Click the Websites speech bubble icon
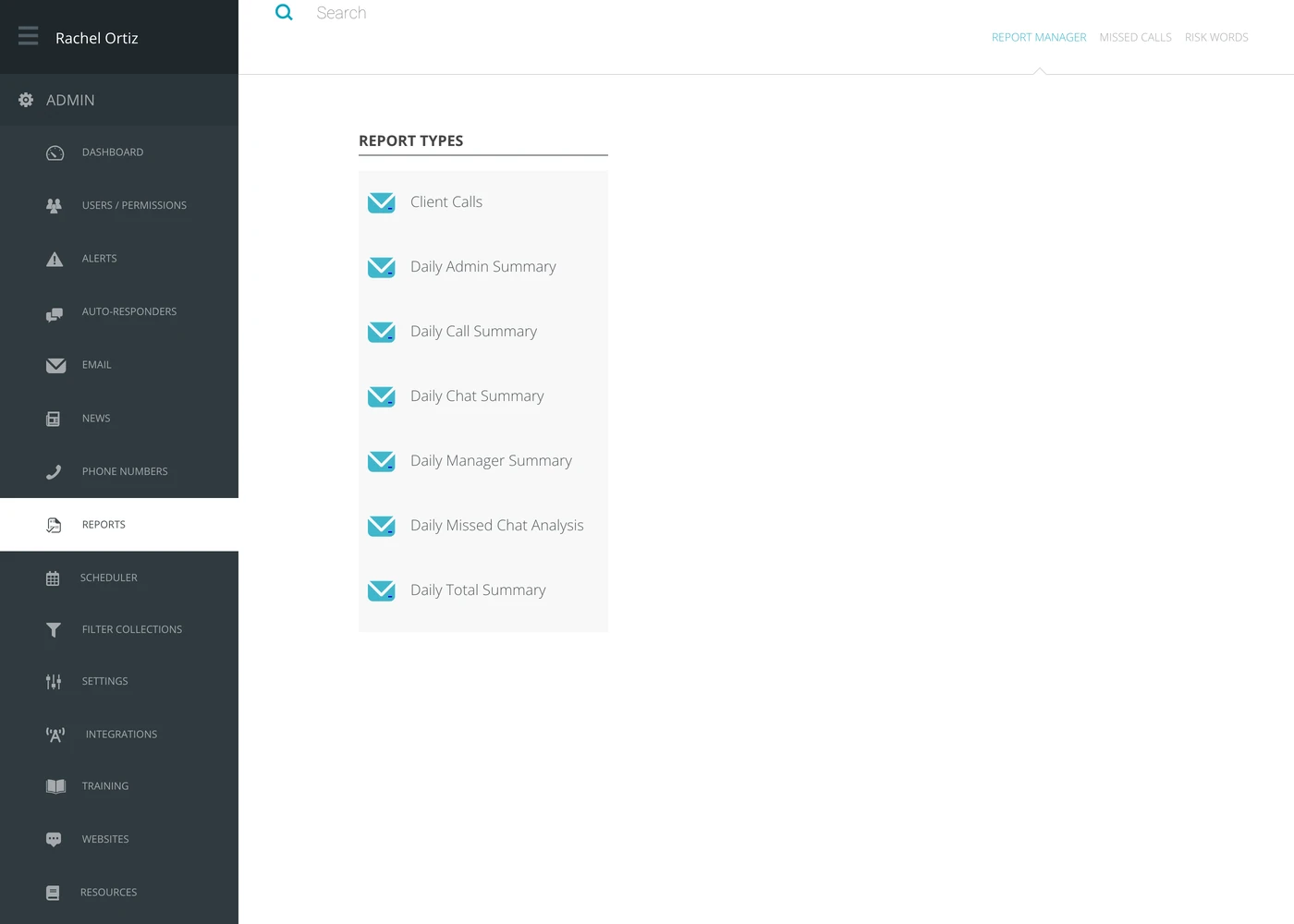 54,839
